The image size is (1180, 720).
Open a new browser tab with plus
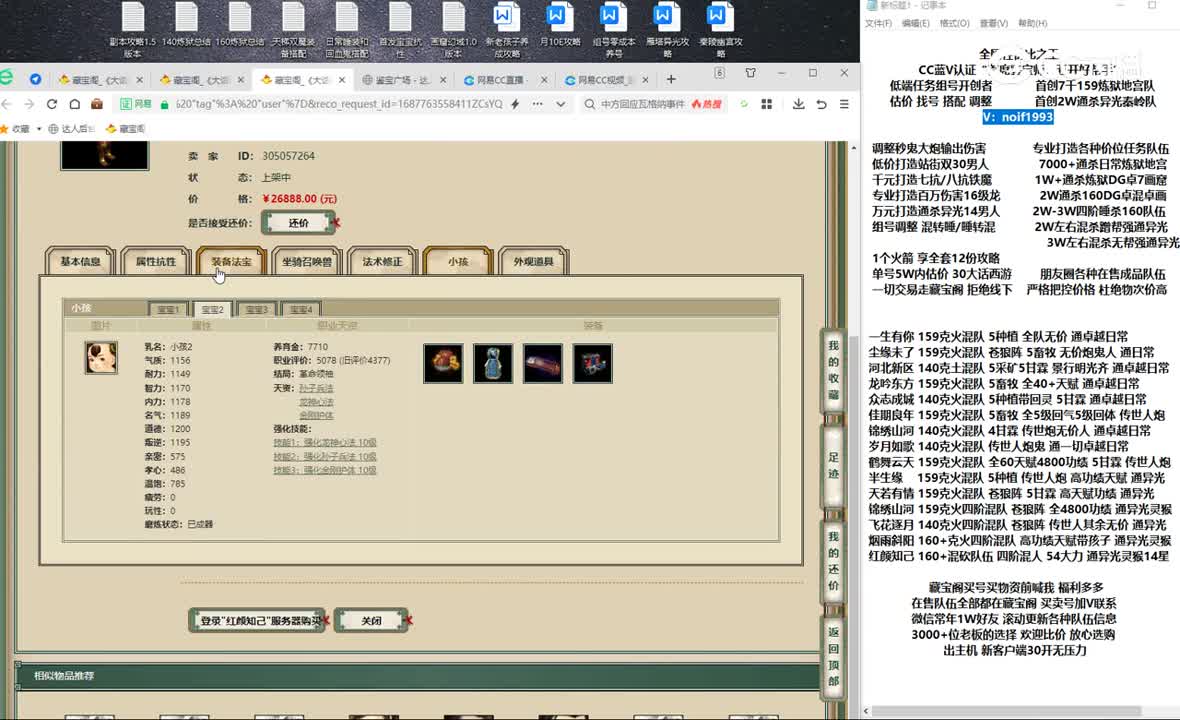coord(671,79)
